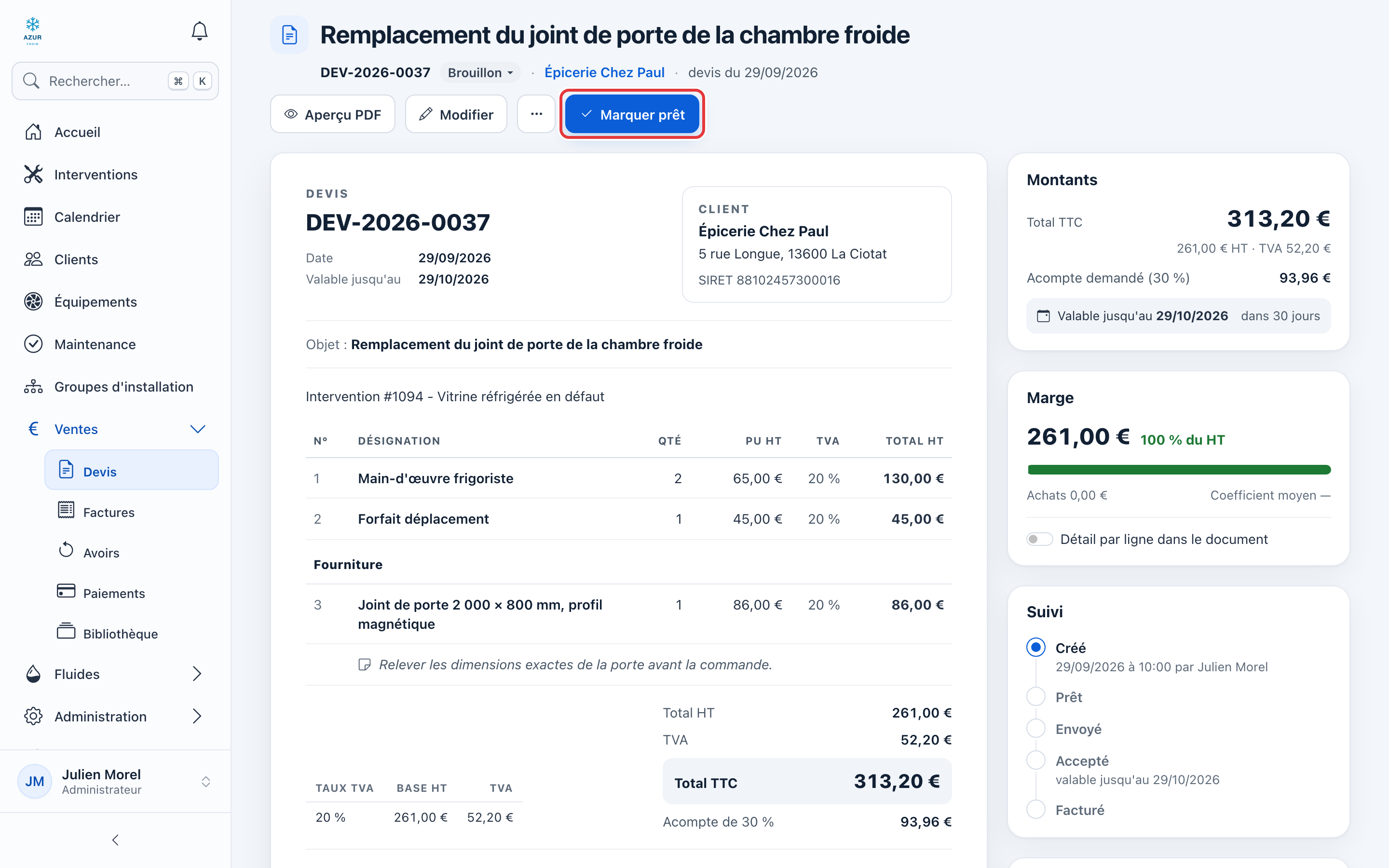Viewport: 1389px width, 868px height.
Task: Click the Paiements card icon
Action: 66,591
